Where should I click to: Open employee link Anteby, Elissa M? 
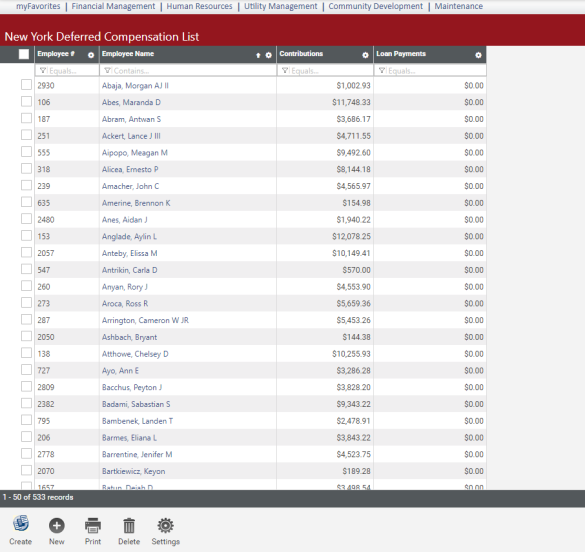[x=129, y=254]
